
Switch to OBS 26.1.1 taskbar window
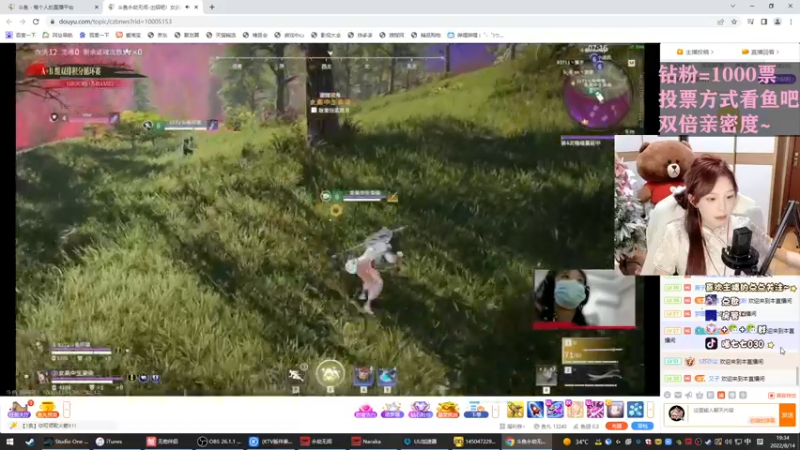coord(219,442)
